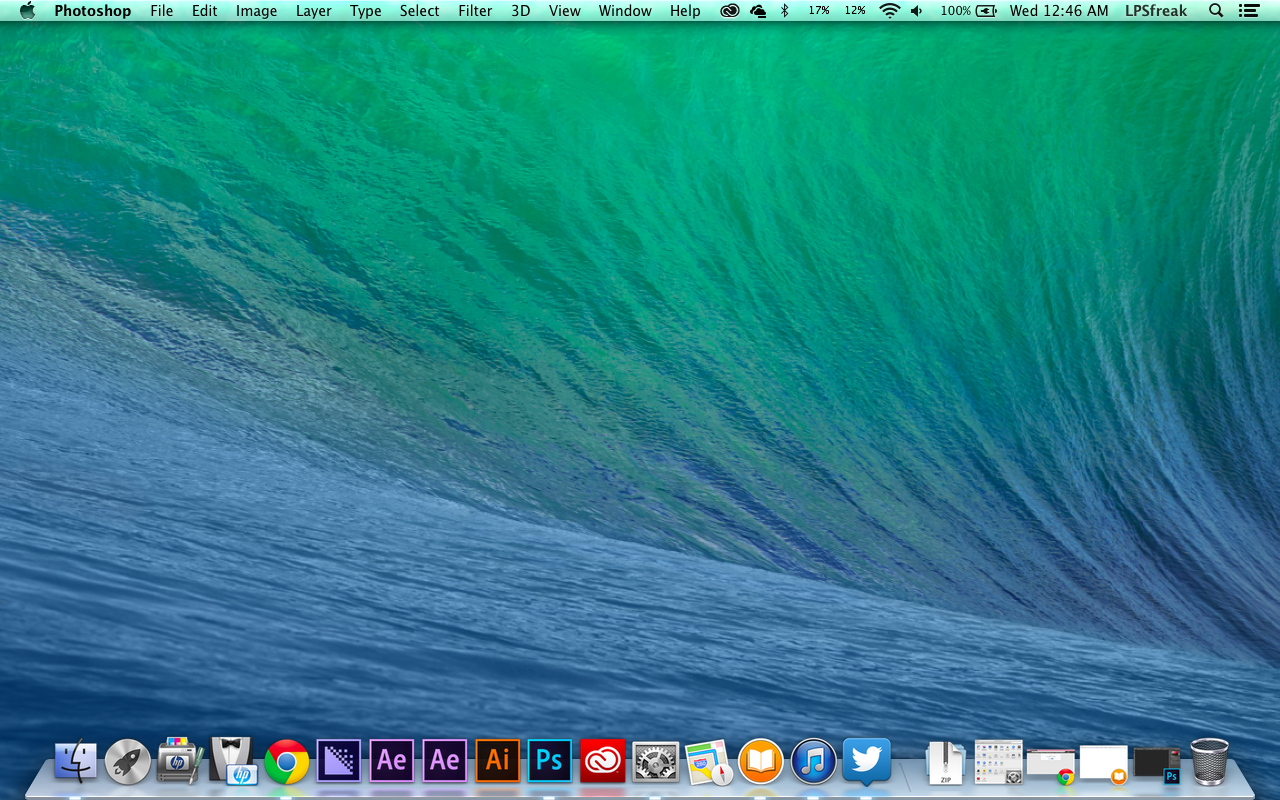Open the Layer menu
This screenshot has width=1280, height=800.
pos(313,11)
